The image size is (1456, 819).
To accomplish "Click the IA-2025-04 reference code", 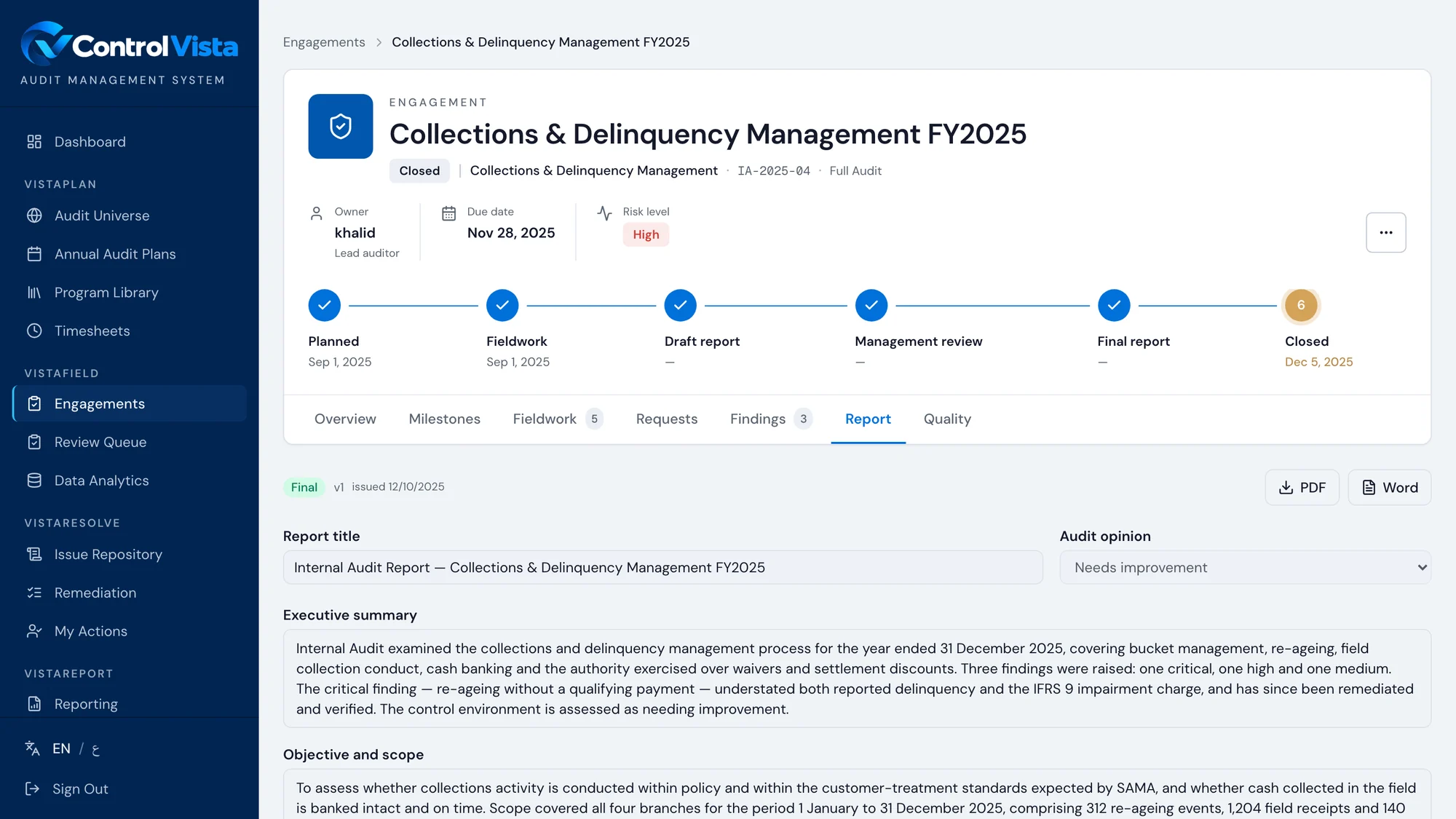I will pos(773,170).
